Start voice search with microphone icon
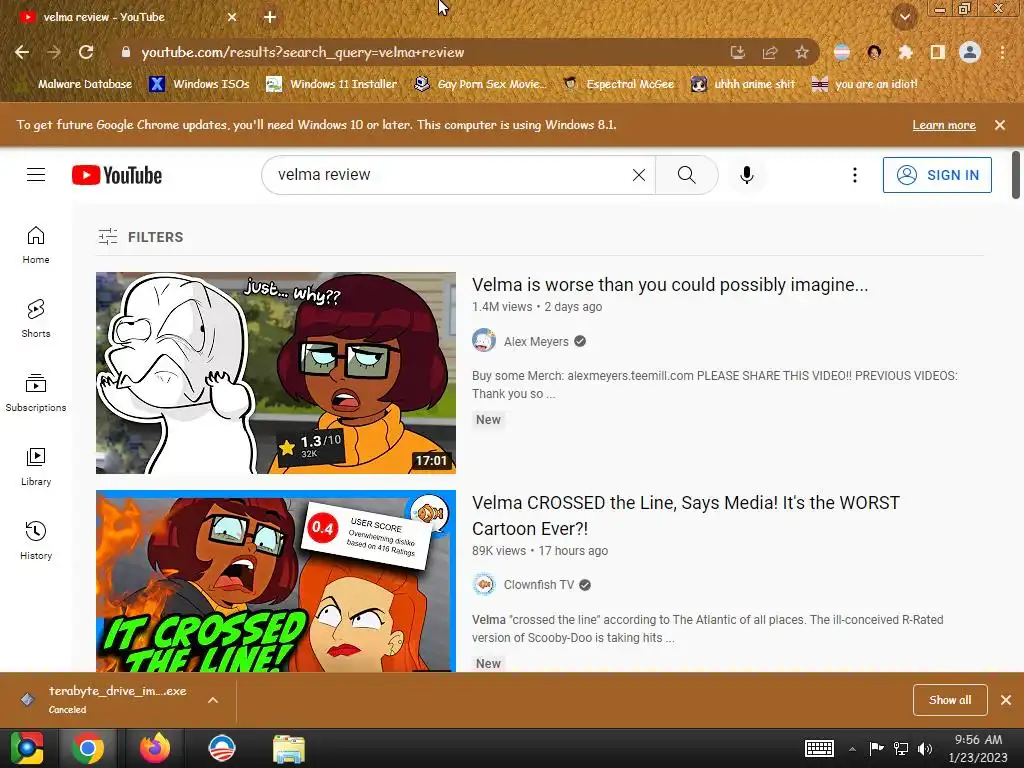The width and height of the screenshot is (1024, 768). [746, 174]
